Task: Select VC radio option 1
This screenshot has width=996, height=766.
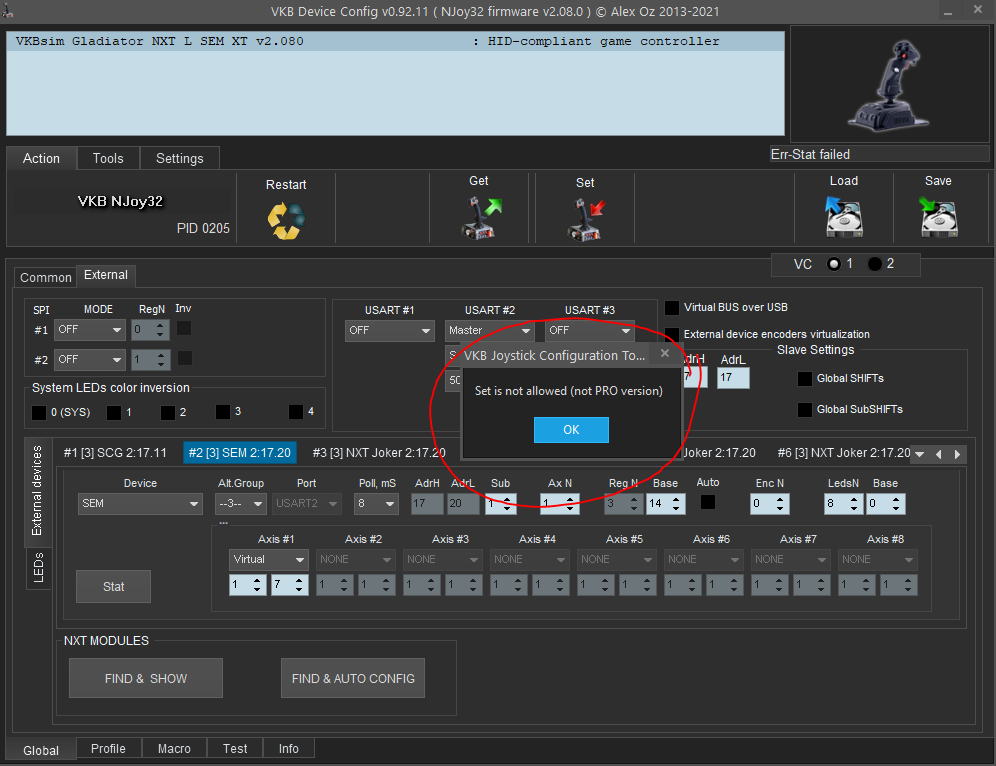Action: 833,264
